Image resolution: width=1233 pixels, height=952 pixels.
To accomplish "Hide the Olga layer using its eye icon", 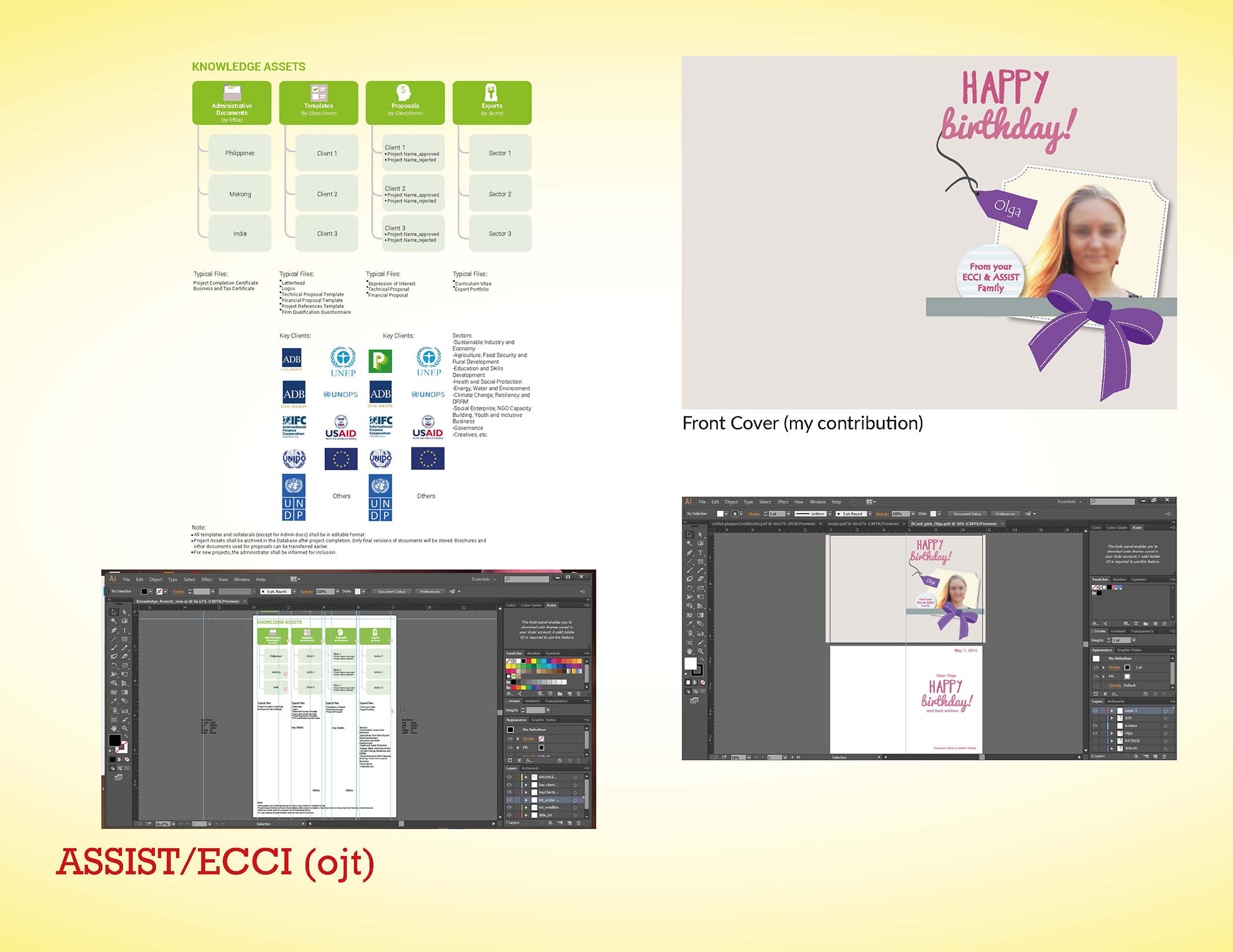I will click(1095, 733).
